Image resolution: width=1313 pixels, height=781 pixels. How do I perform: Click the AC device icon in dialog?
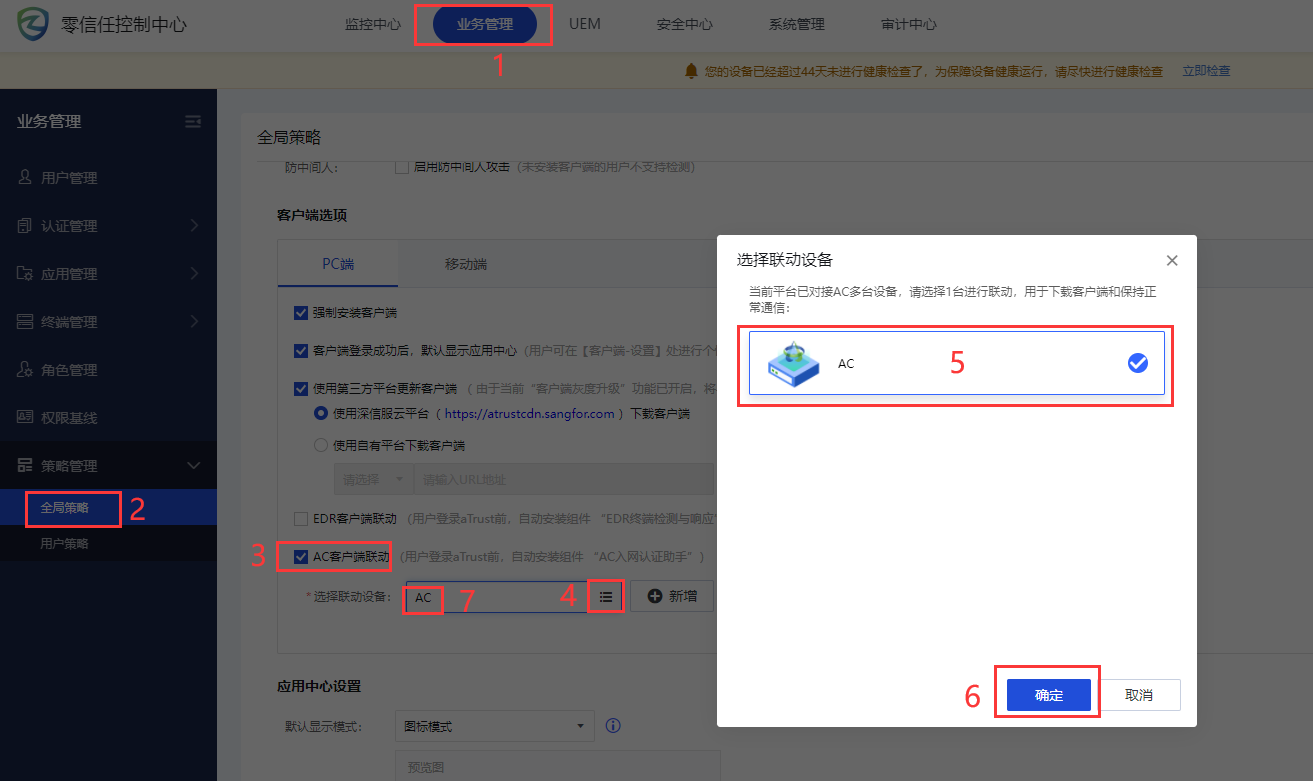coord(794,364)
